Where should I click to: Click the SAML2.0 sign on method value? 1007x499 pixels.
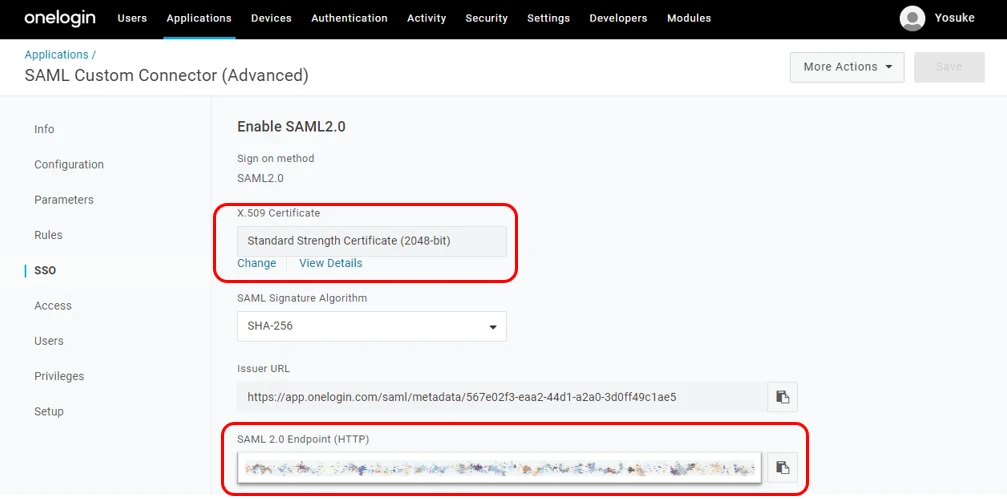[260, 179]
